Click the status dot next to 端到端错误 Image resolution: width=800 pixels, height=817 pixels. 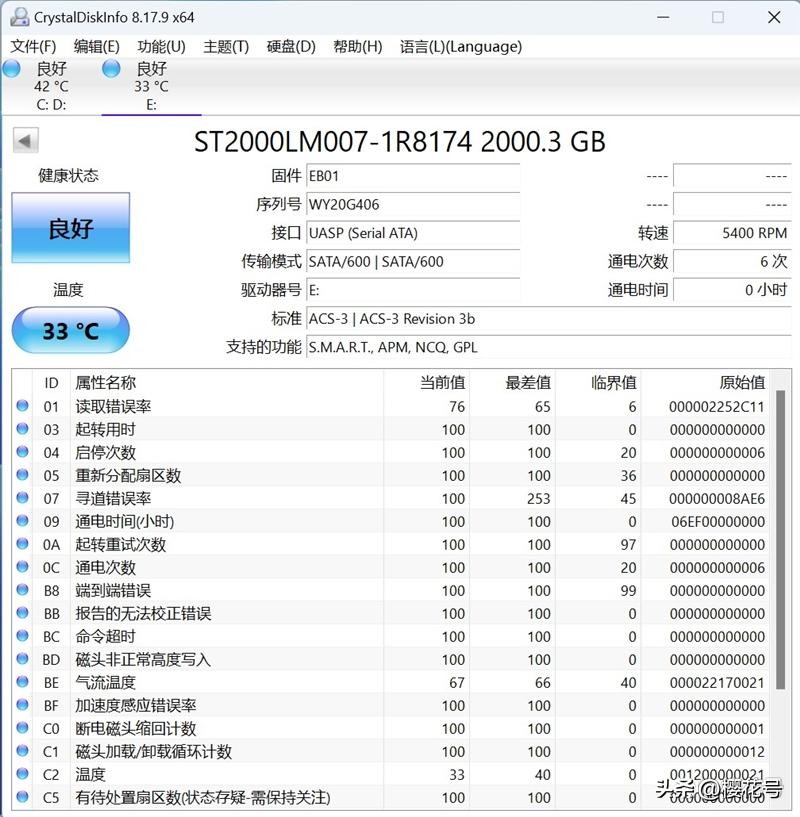click(22, 590)
